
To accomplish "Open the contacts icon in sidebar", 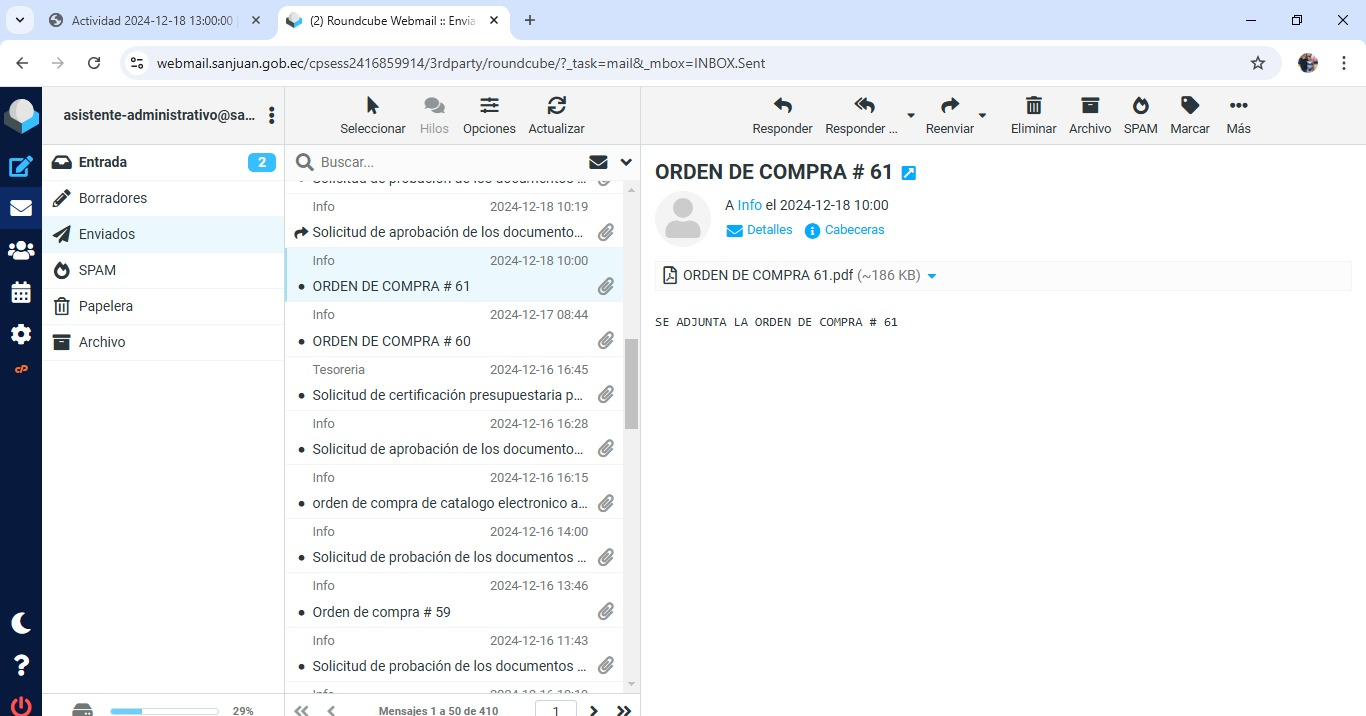I will click(21, 251).
